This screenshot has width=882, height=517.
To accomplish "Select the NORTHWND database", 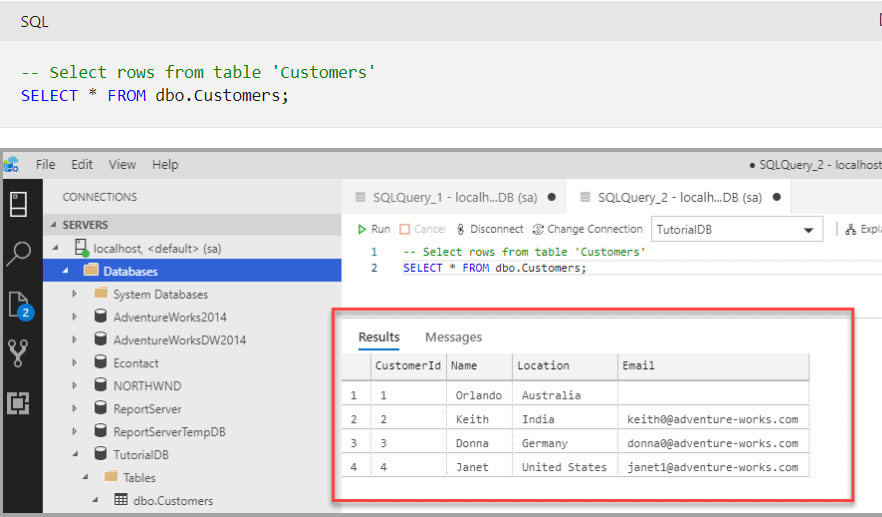I will coord(147,386).
